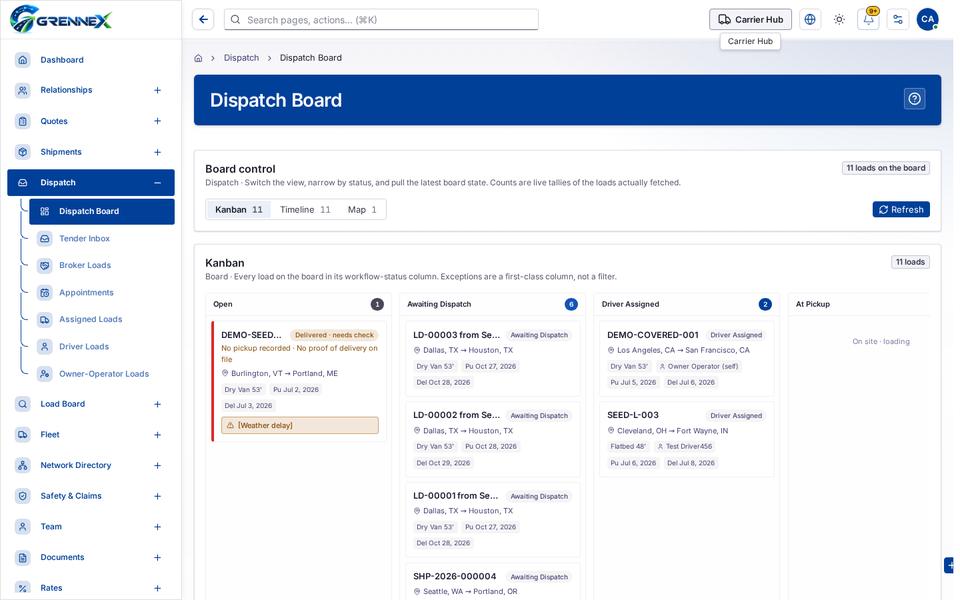Open the Carrier Hub button
Viewport: 960px width, 600px height.
751,20
